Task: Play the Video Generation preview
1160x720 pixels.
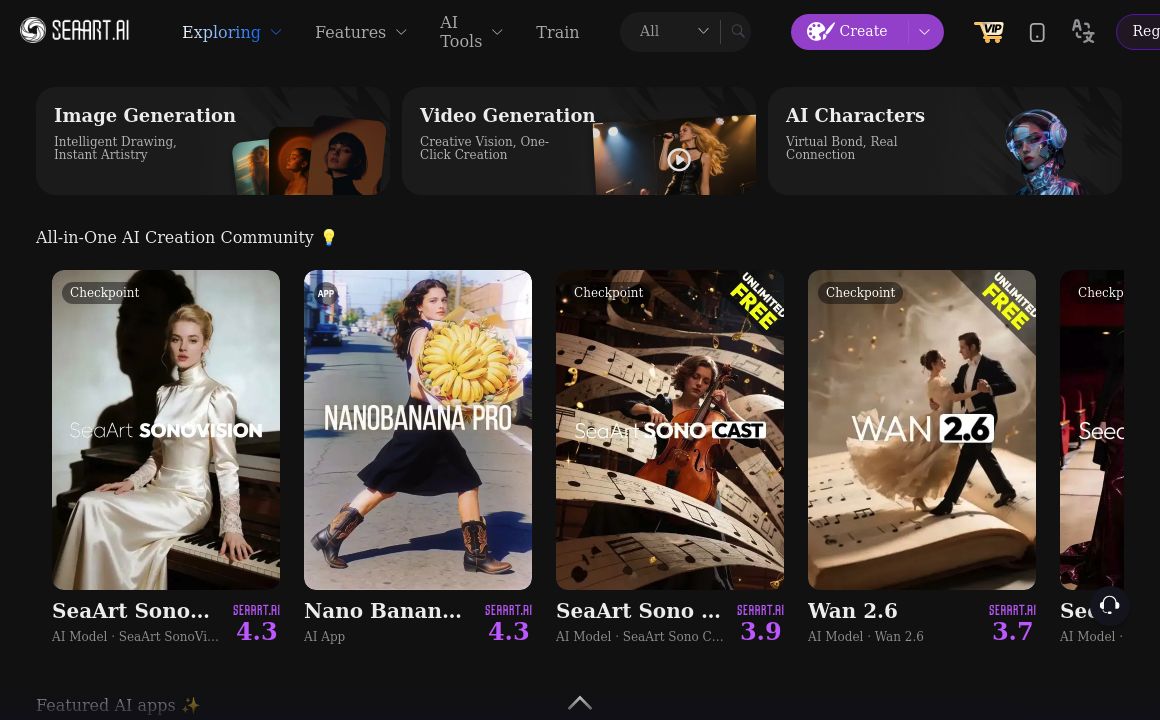Action: pos(679,159)
